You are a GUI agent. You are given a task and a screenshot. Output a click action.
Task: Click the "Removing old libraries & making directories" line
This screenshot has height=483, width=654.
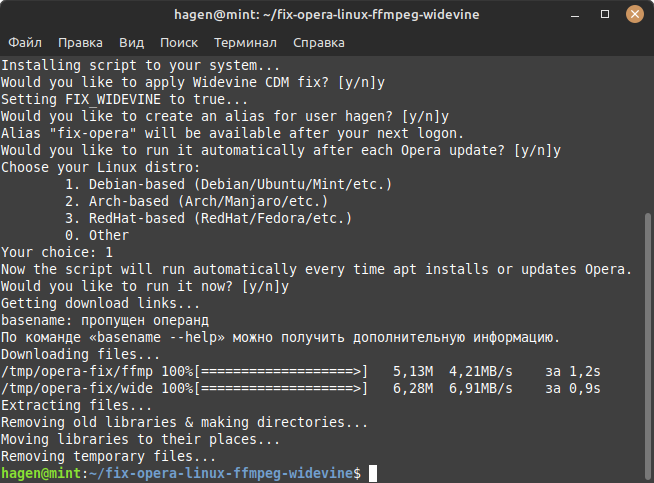[184, 423]
